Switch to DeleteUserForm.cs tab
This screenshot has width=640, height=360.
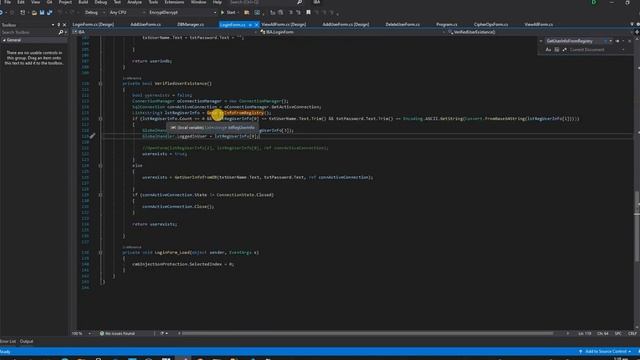(x=402, y=24)
